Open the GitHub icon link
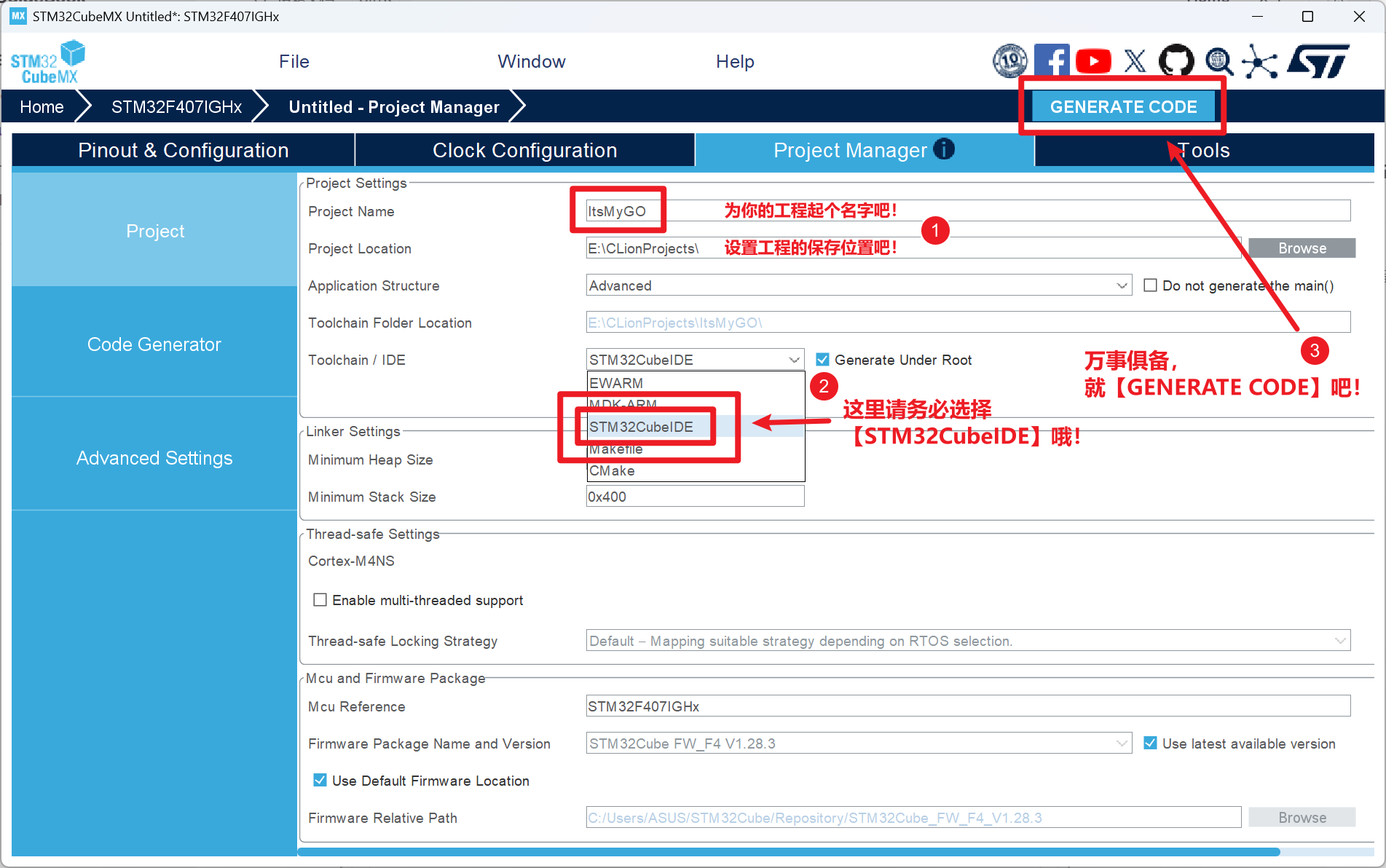The height and width of the screenshot is (868, 1386). [x=1176, y=61]
